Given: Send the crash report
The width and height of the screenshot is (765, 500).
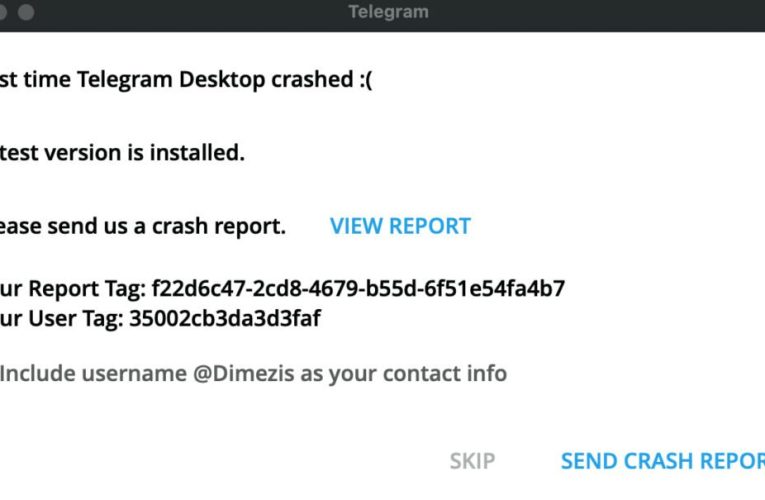Looking at the screenshot, I should pyautogui.click(x=662, y=461).
